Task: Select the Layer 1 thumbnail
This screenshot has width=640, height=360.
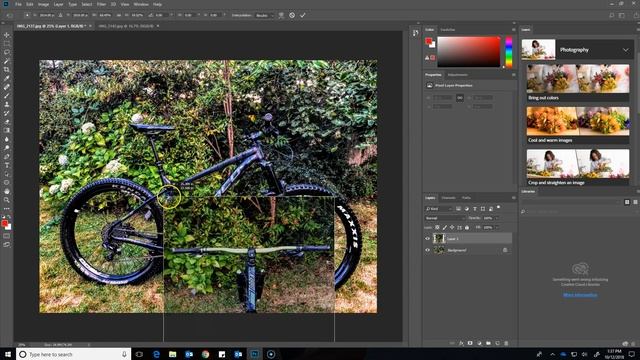Action: coord(439,238)
